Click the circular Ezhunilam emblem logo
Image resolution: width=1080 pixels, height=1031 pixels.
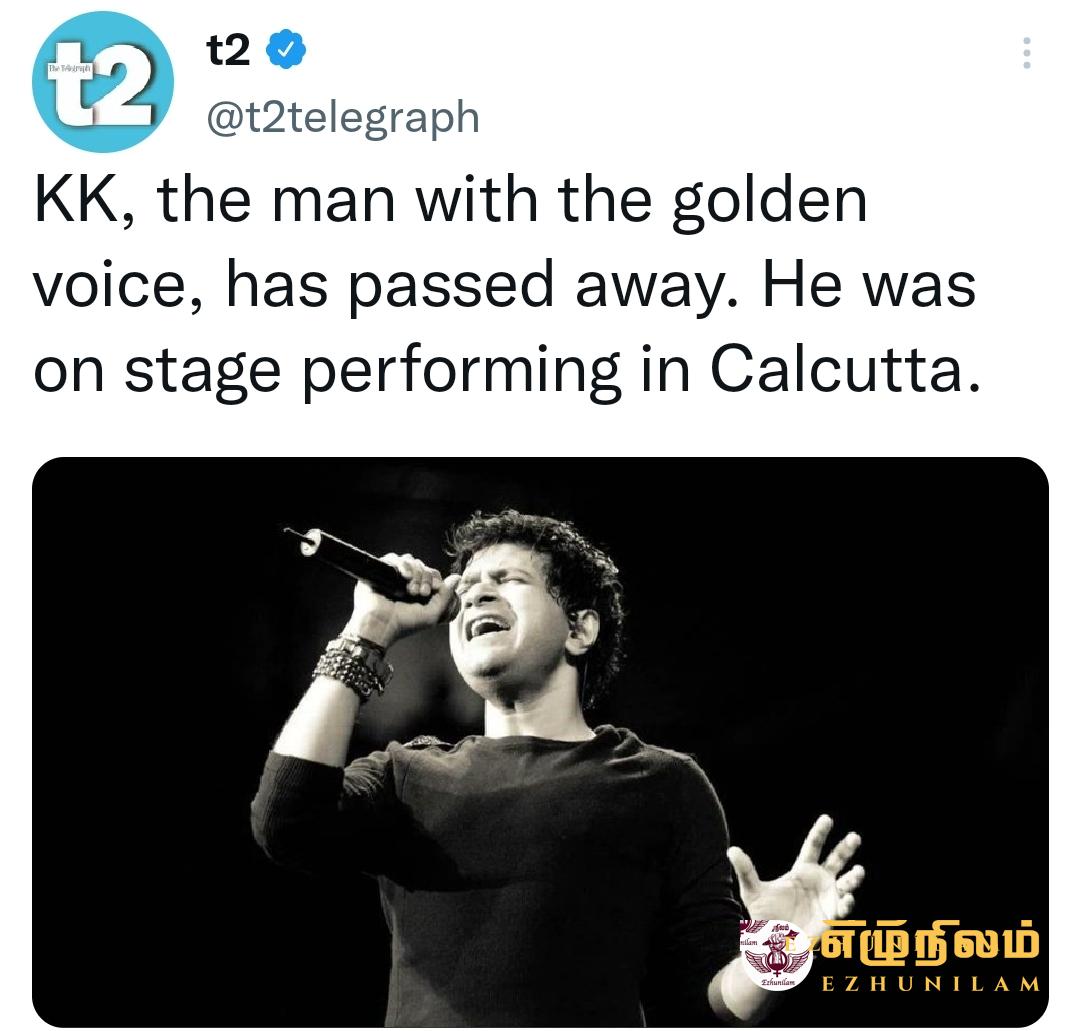(x=777, y=954)
